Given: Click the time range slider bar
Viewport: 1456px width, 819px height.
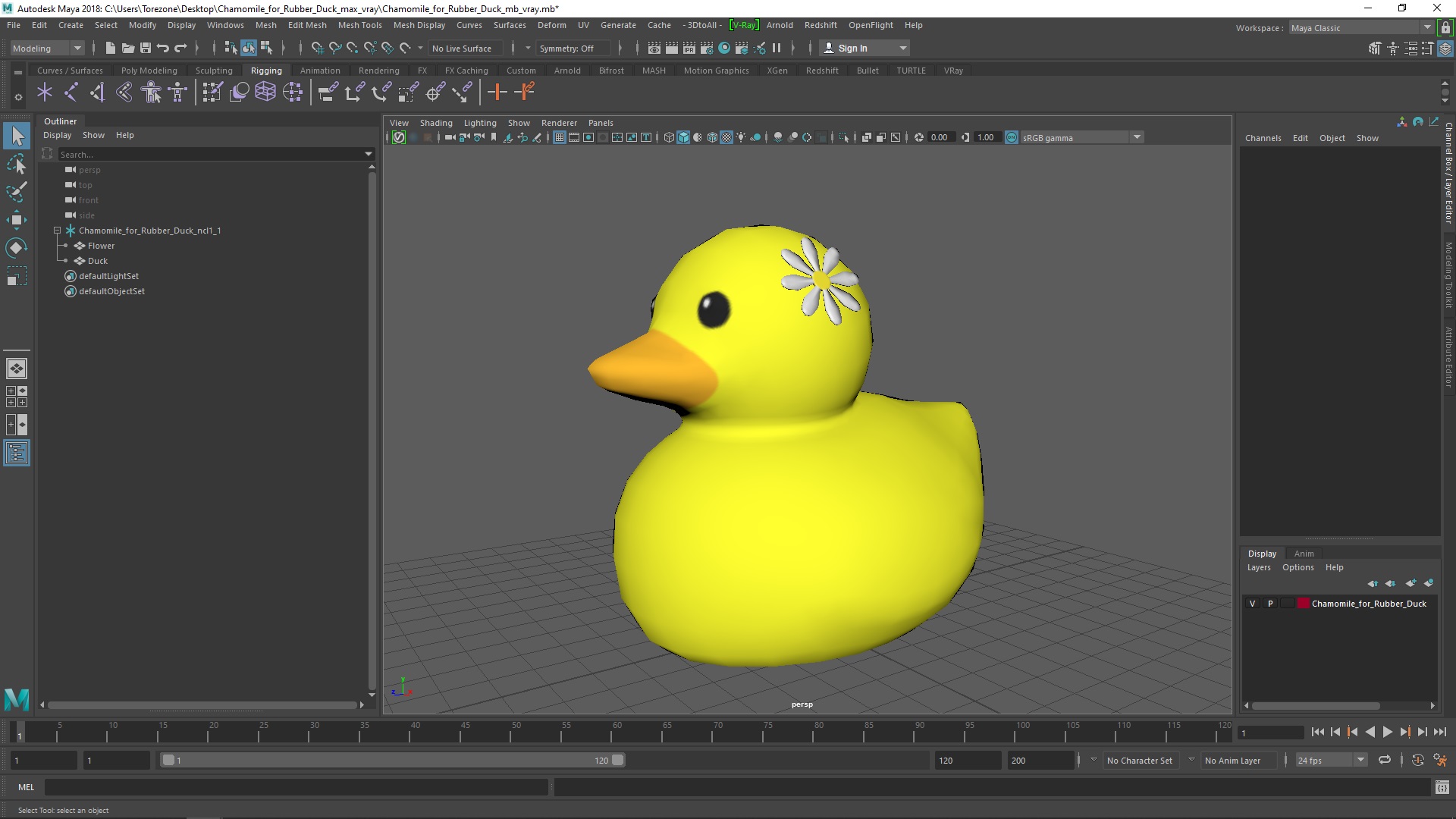Looking at the screenshot, I should [x=391, y=760].
